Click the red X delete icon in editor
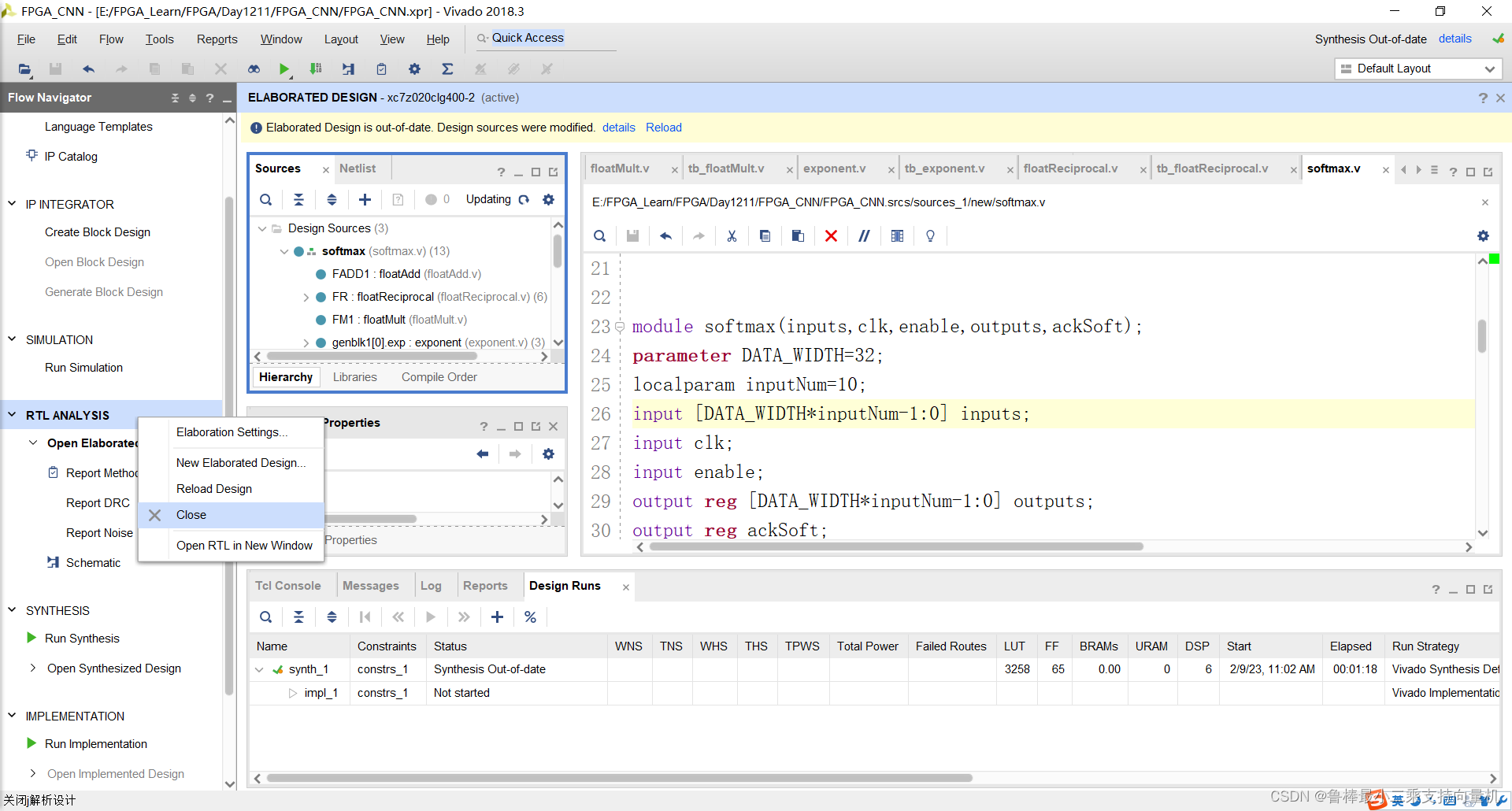 831,236
